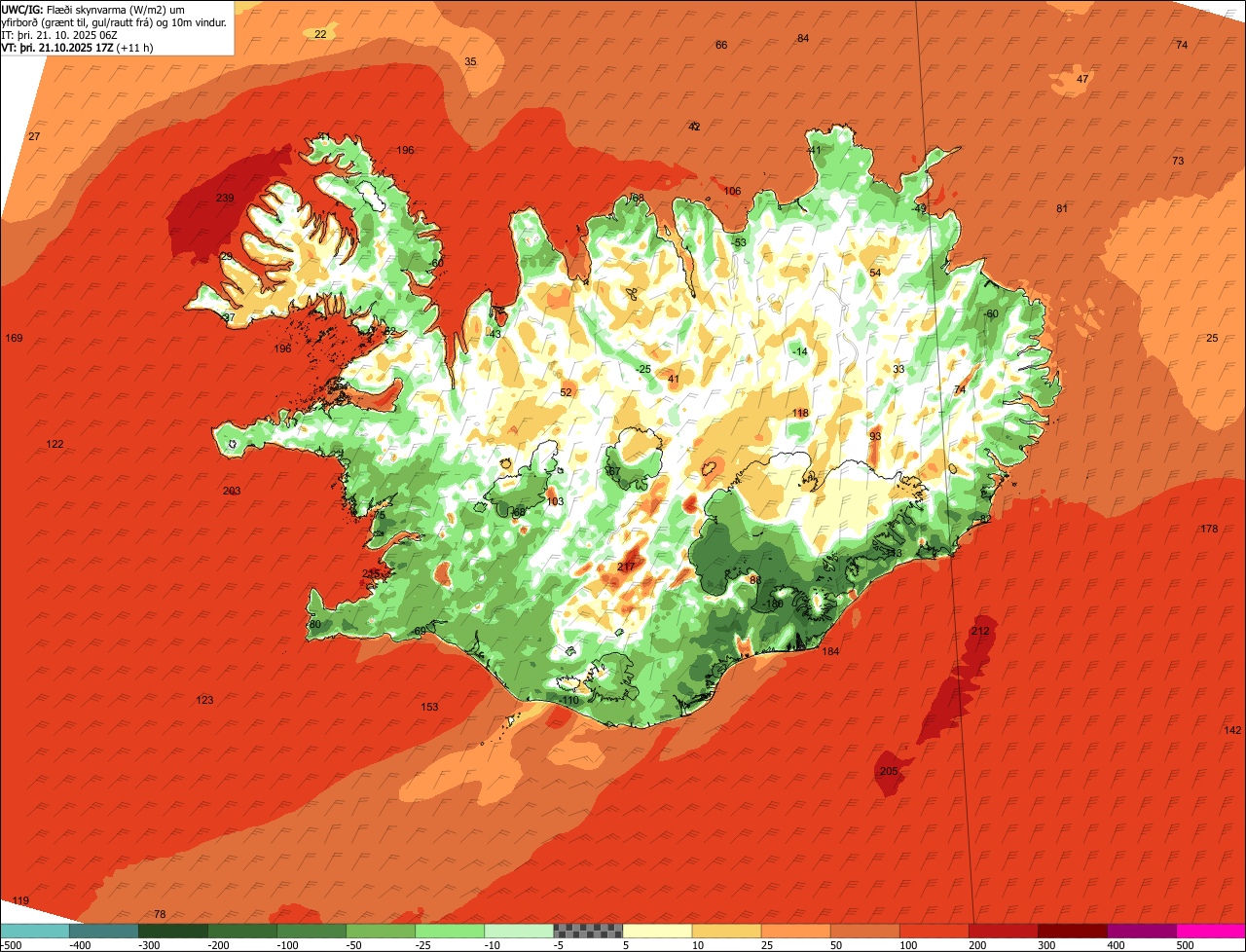The height and width of the screenshot is (952, 1246).
Task: Click the -50 to -25 green swatch
Action: [380, 931]
